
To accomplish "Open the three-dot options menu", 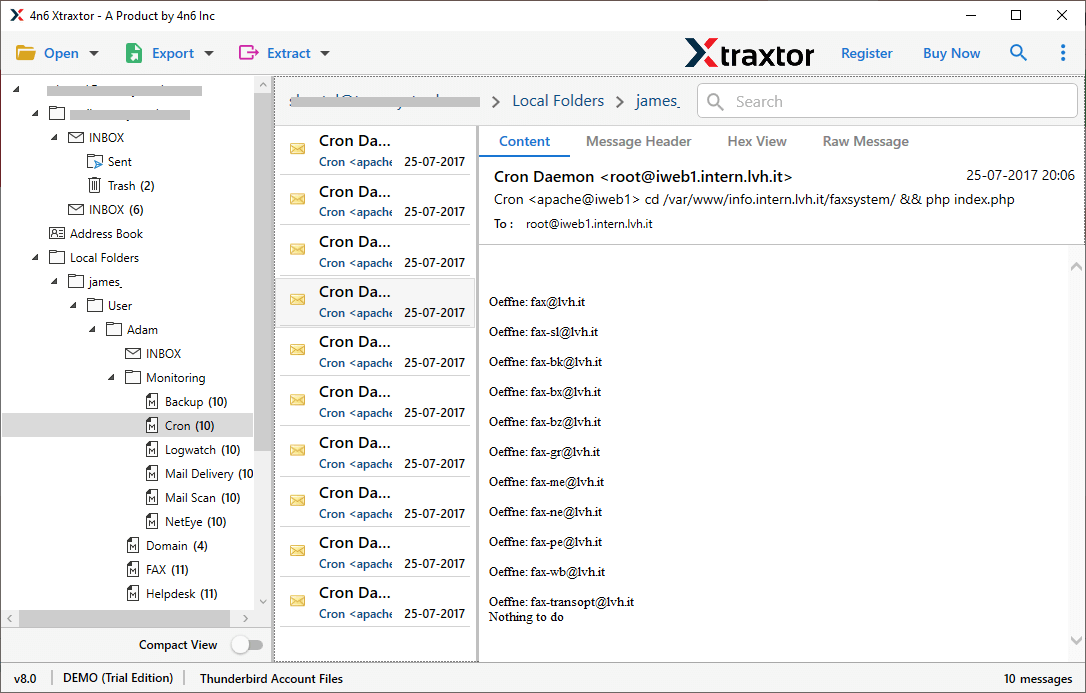I will [x=1063, y=52].
